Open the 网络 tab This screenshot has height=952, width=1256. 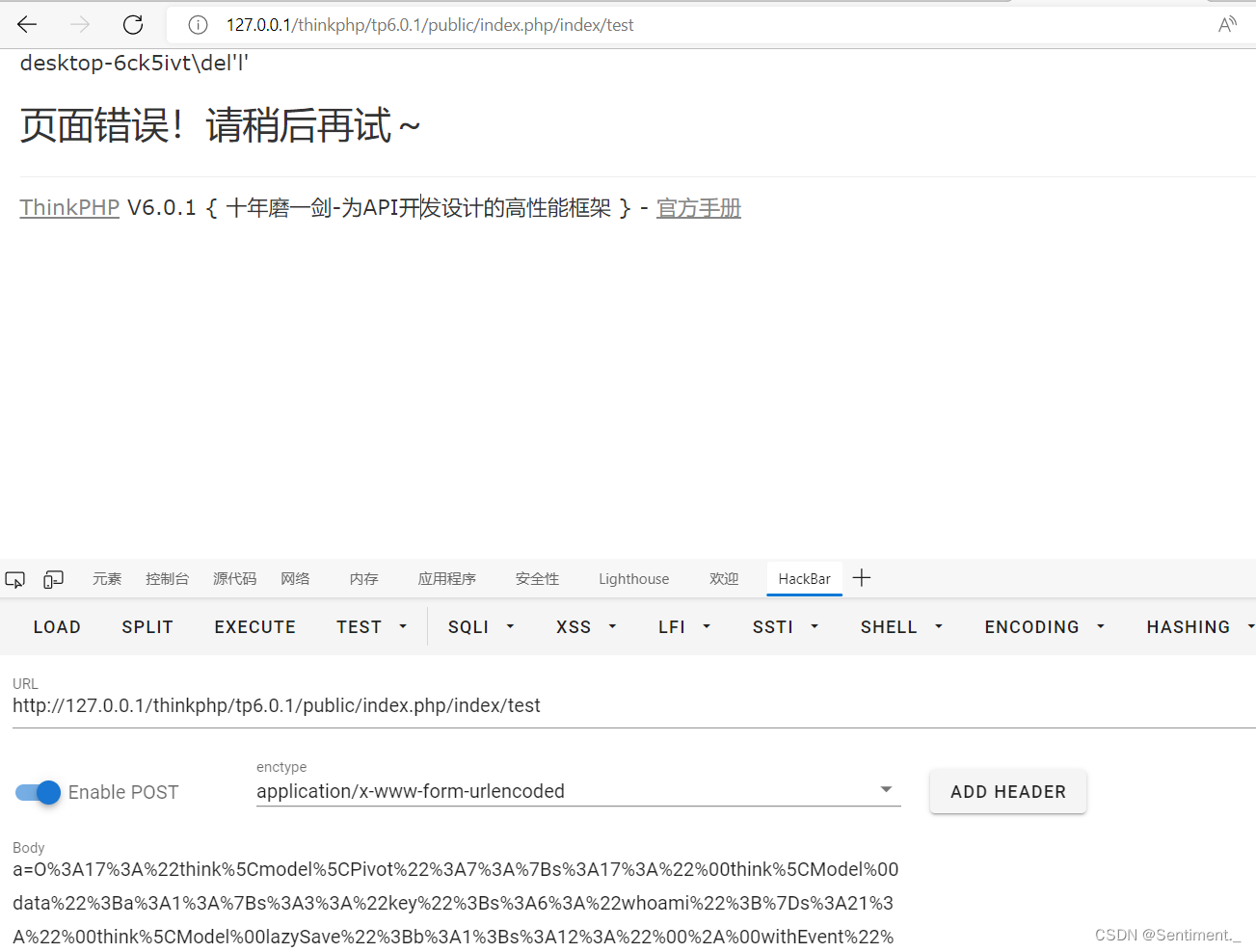pos(295,579)
